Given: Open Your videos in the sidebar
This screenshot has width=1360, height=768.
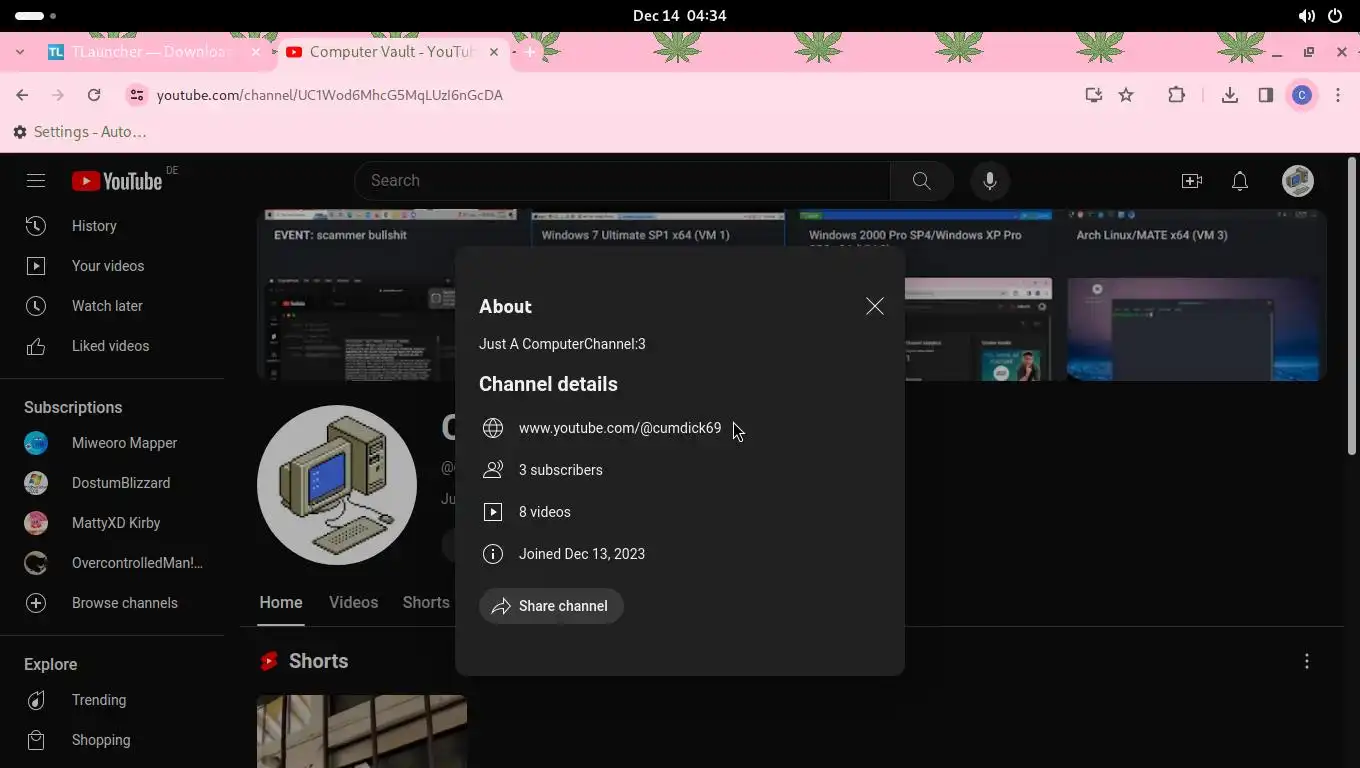Looking at the screenshot, I should coord(112,266).
